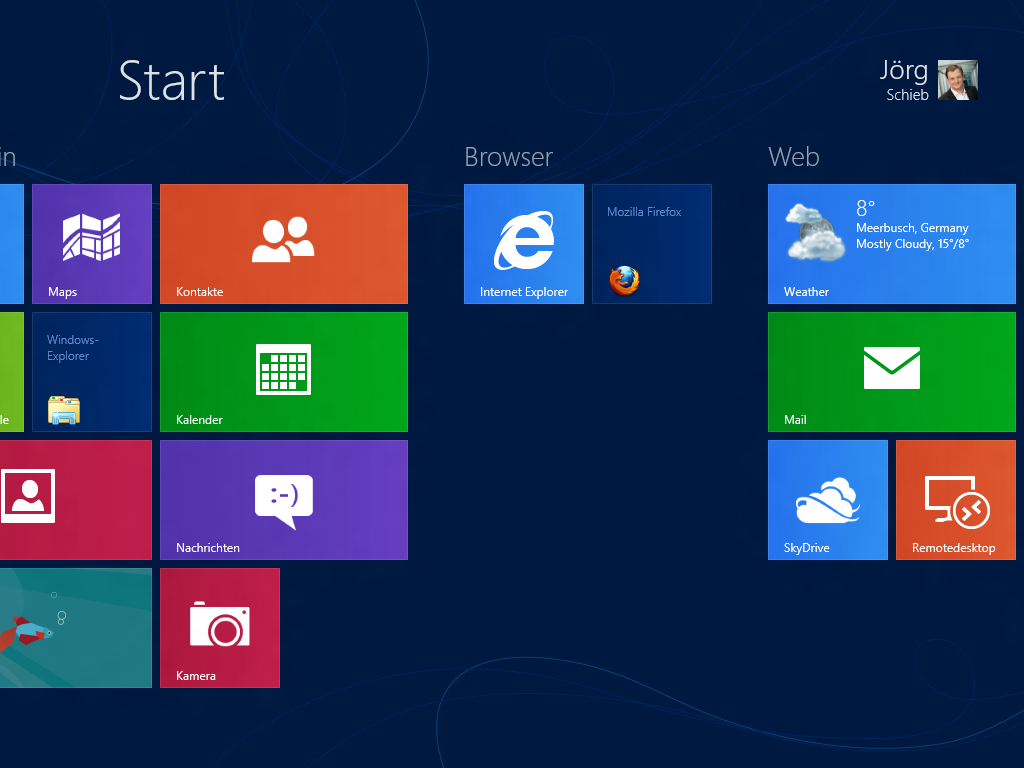Select the Web group heading
This screenshot has width=1024, height=768.
pyautogui.click(x=794, y=157)
